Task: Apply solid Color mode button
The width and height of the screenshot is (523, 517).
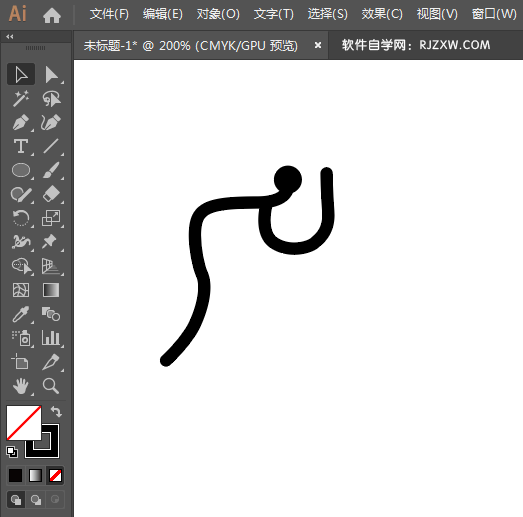Action: tap(15, 476)
